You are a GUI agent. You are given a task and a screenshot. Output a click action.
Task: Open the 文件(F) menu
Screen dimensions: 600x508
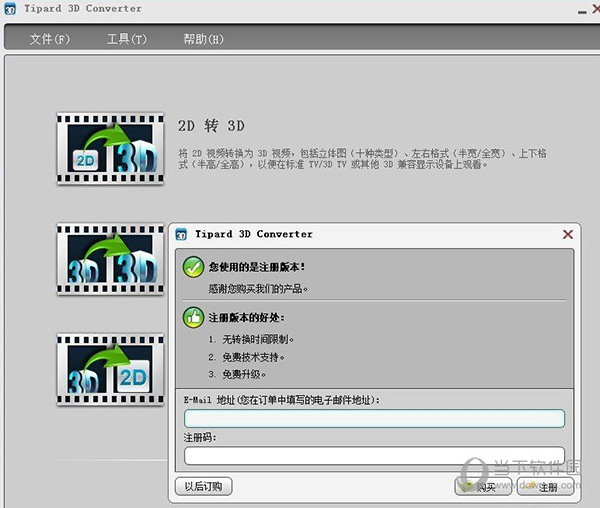tap(50, 39)
